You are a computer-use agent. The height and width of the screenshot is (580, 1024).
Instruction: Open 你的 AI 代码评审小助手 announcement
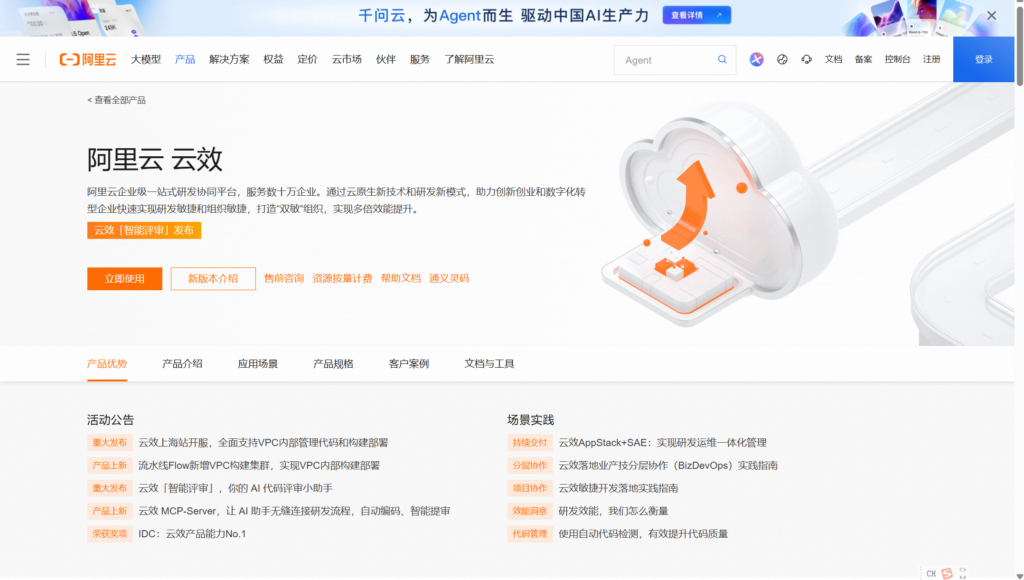[x=236, y=489]
